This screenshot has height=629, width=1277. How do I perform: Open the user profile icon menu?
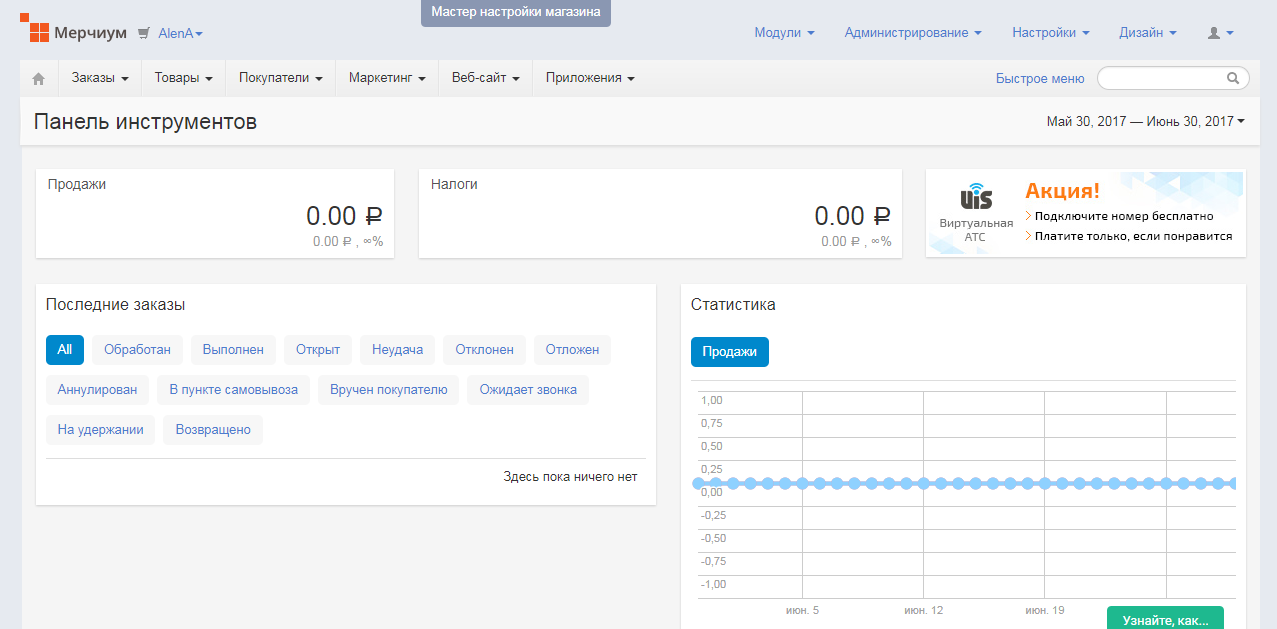tap(1220, 33)
